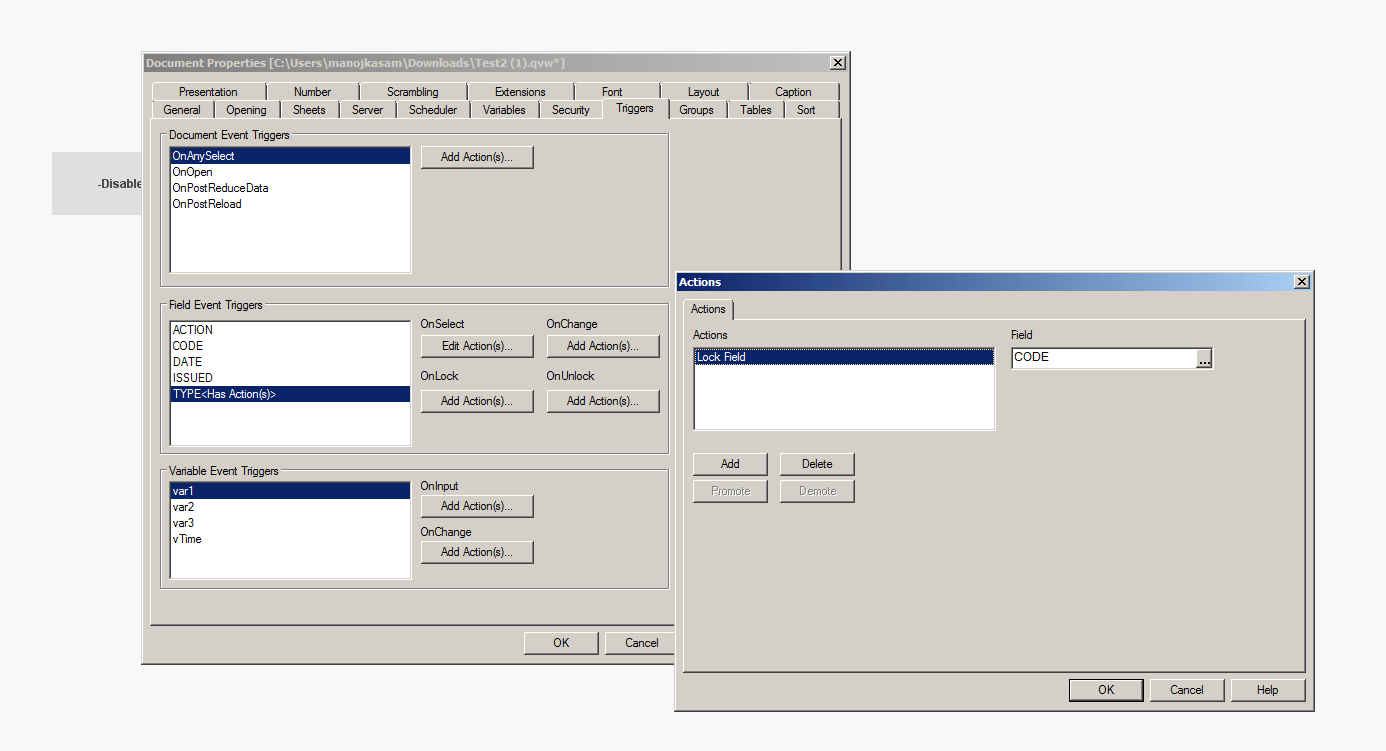Add actions for OnInput variable event
The width and height of the screenshot is (1386, 751).
pyautogui.click(x=477, y=506)
